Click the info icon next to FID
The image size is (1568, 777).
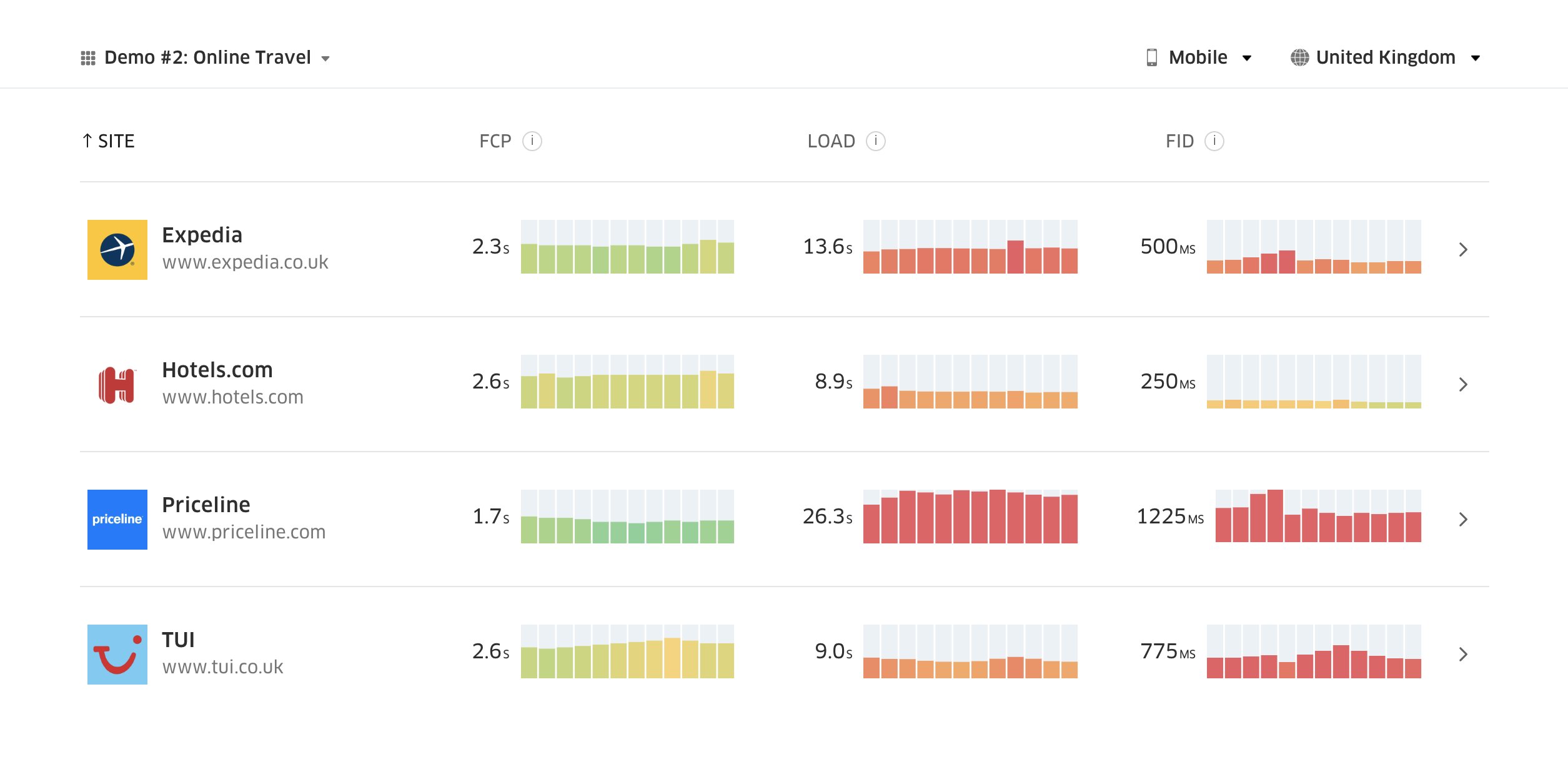[1213, 141]
